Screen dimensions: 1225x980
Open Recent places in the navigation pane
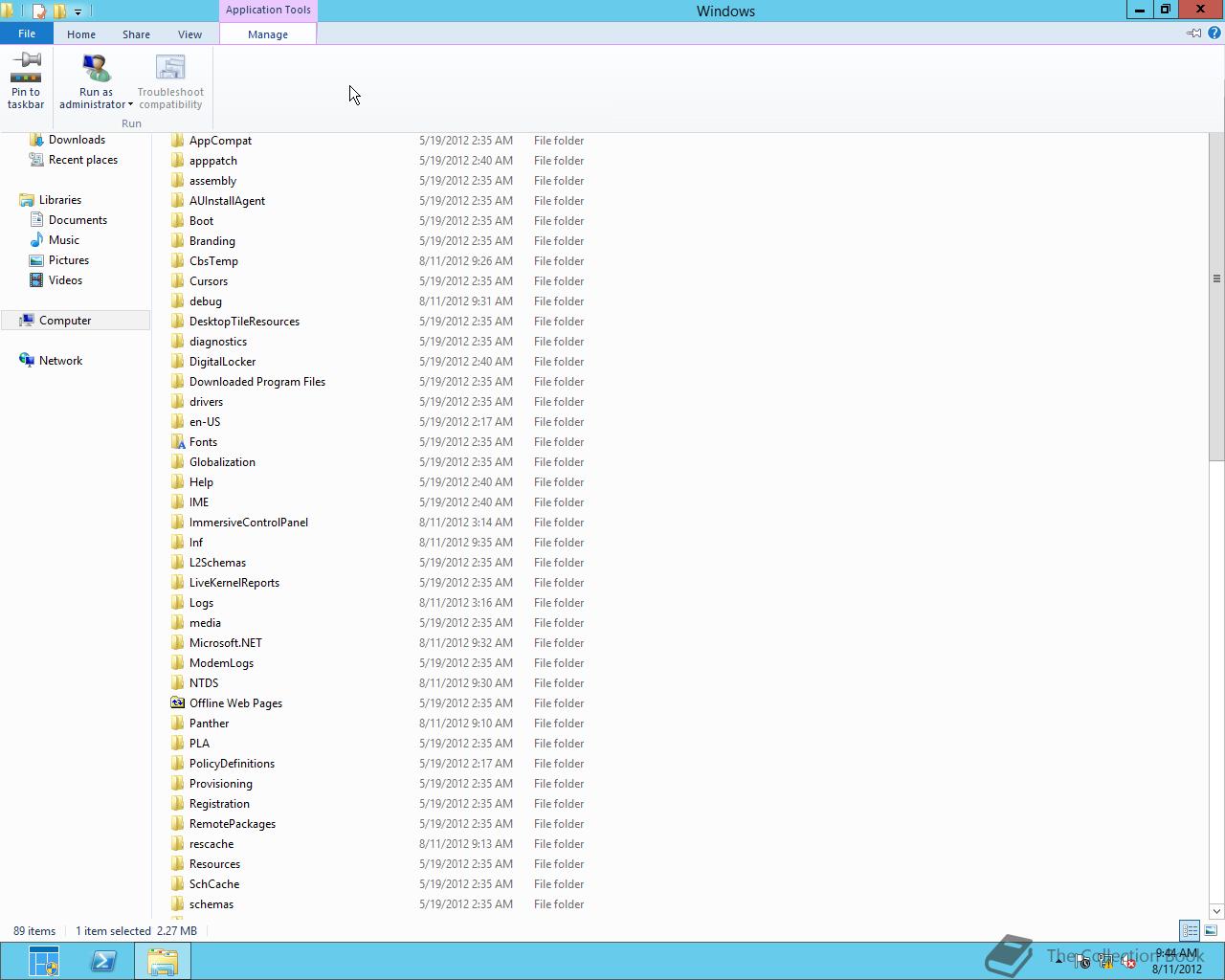click(83, 160)
